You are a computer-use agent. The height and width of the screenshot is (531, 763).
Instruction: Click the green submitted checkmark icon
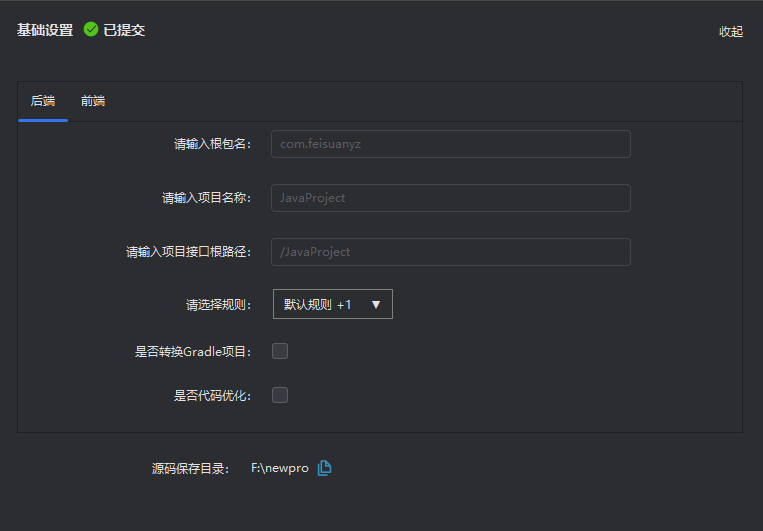point(91,30)
